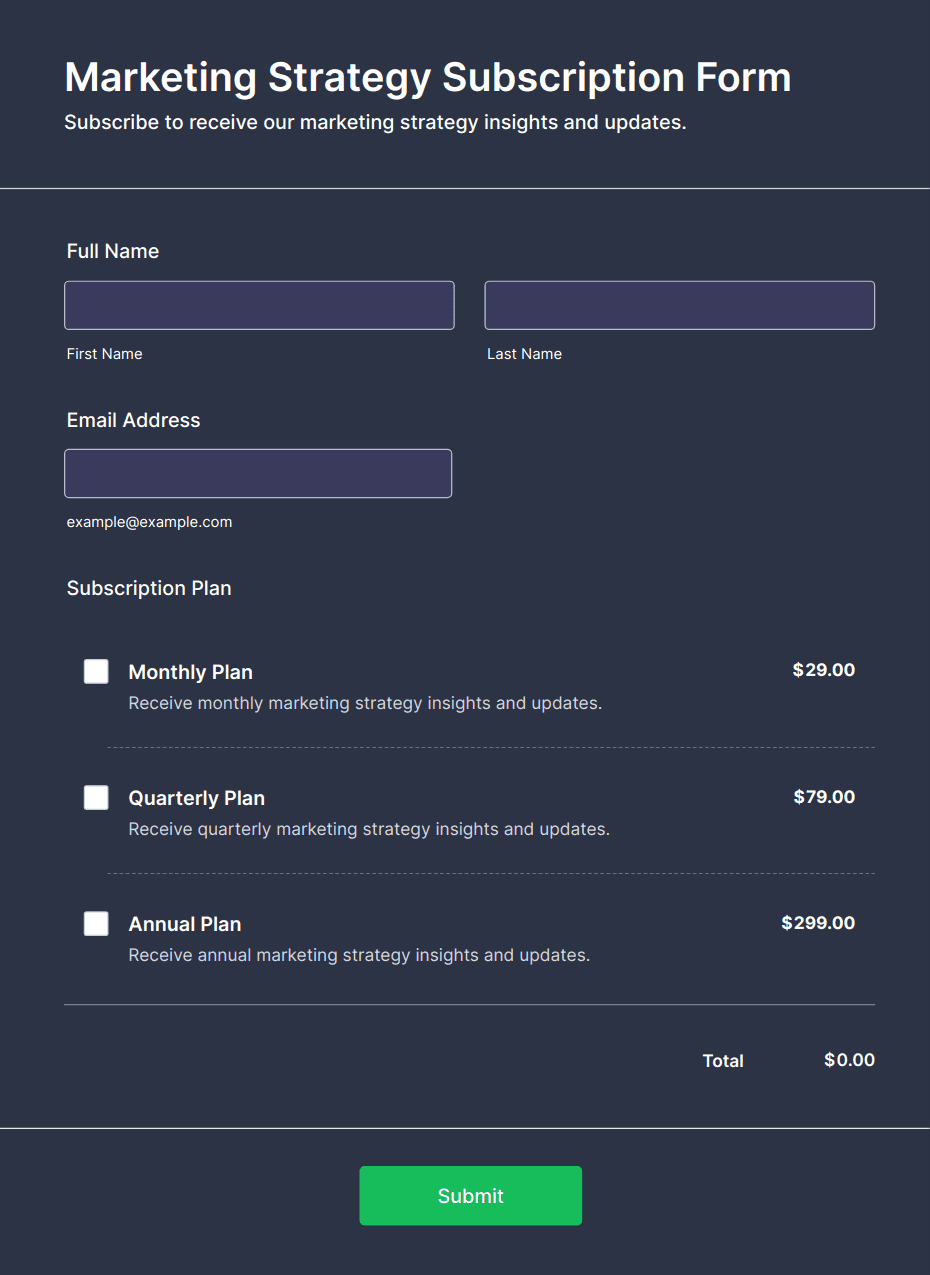The width and height of the screenshot is (930, 1275).
Task: Click the Email Address label
Action: [x=134, y=420]
